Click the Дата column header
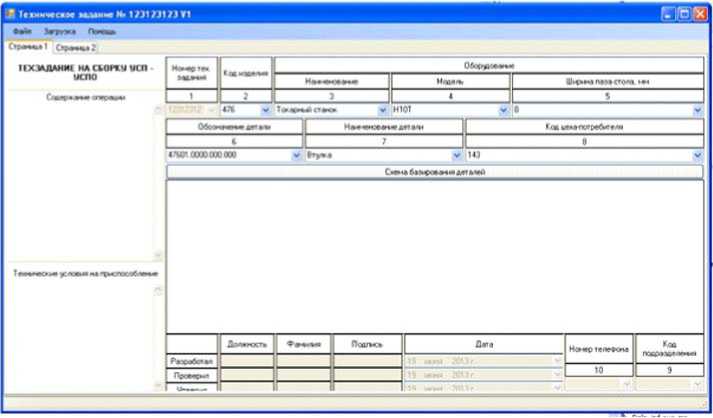 (x=484, y=344)
